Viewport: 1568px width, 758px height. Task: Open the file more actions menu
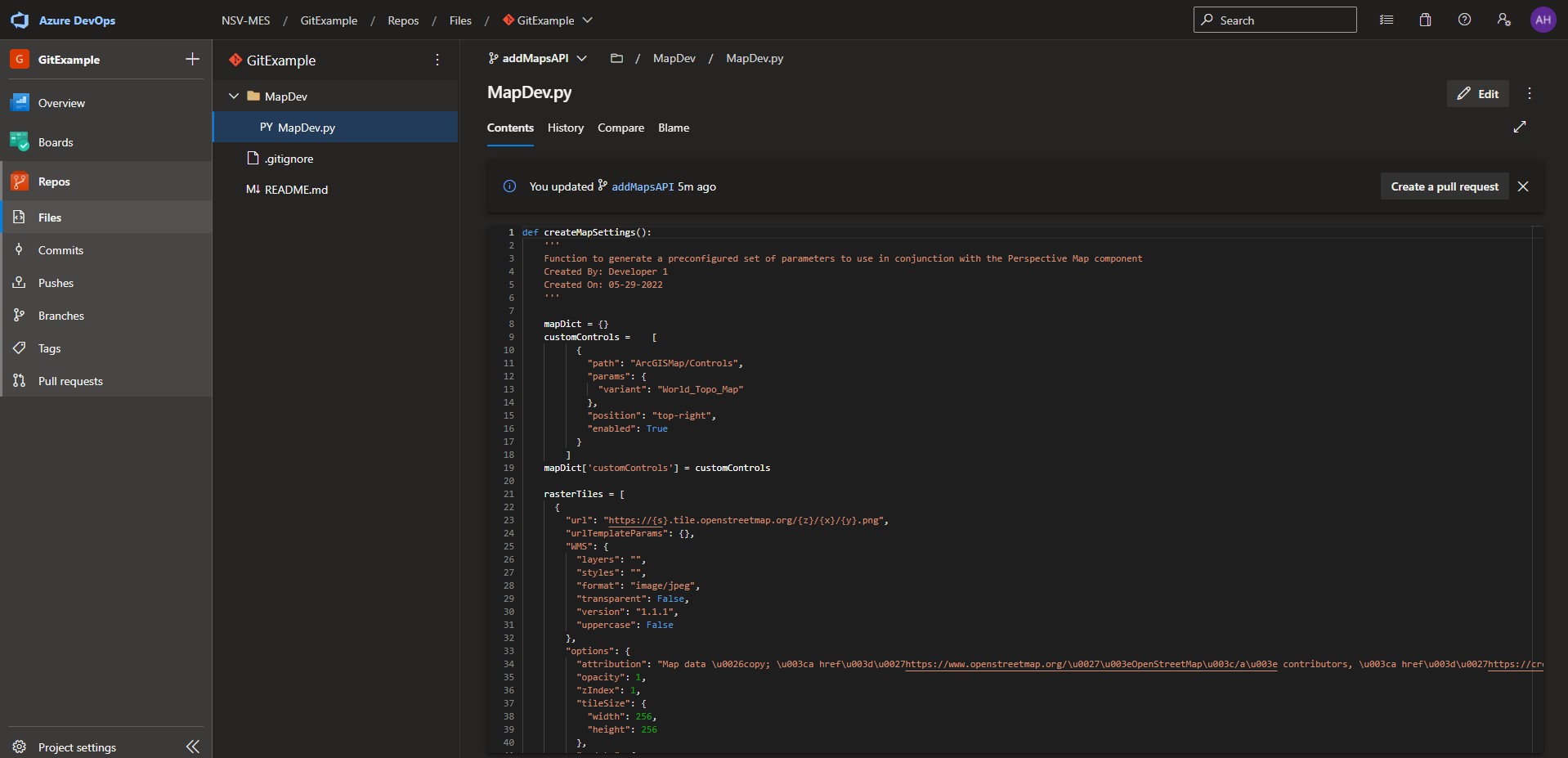(1530, 93)
